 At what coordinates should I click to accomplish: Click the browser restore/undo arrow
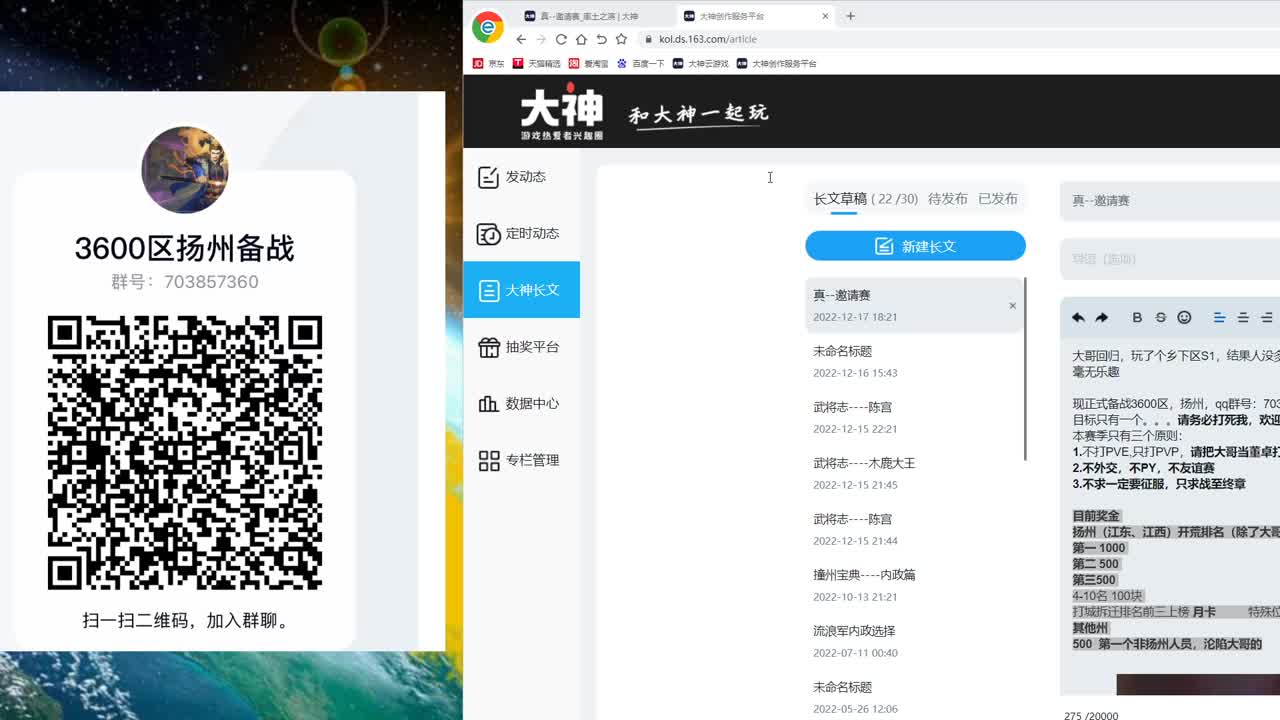click(x=601, y=39)
